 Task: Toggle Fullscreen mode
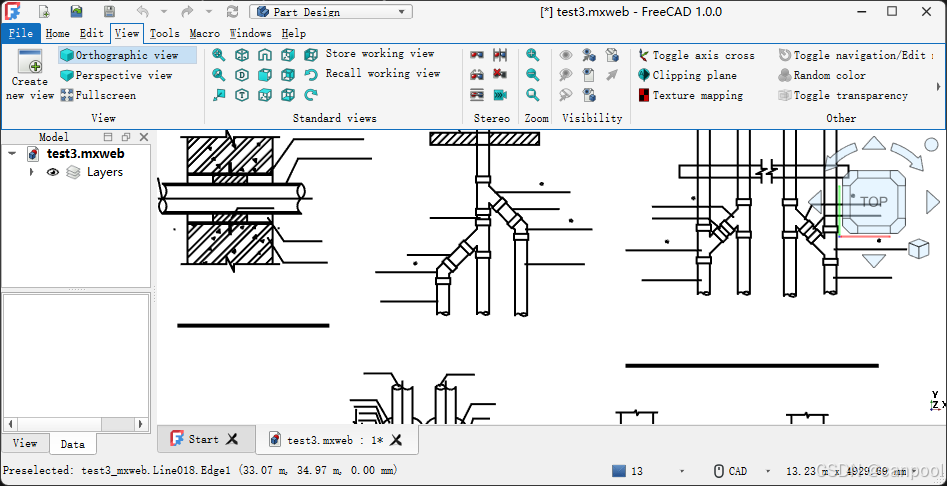(x=98, y=95)
